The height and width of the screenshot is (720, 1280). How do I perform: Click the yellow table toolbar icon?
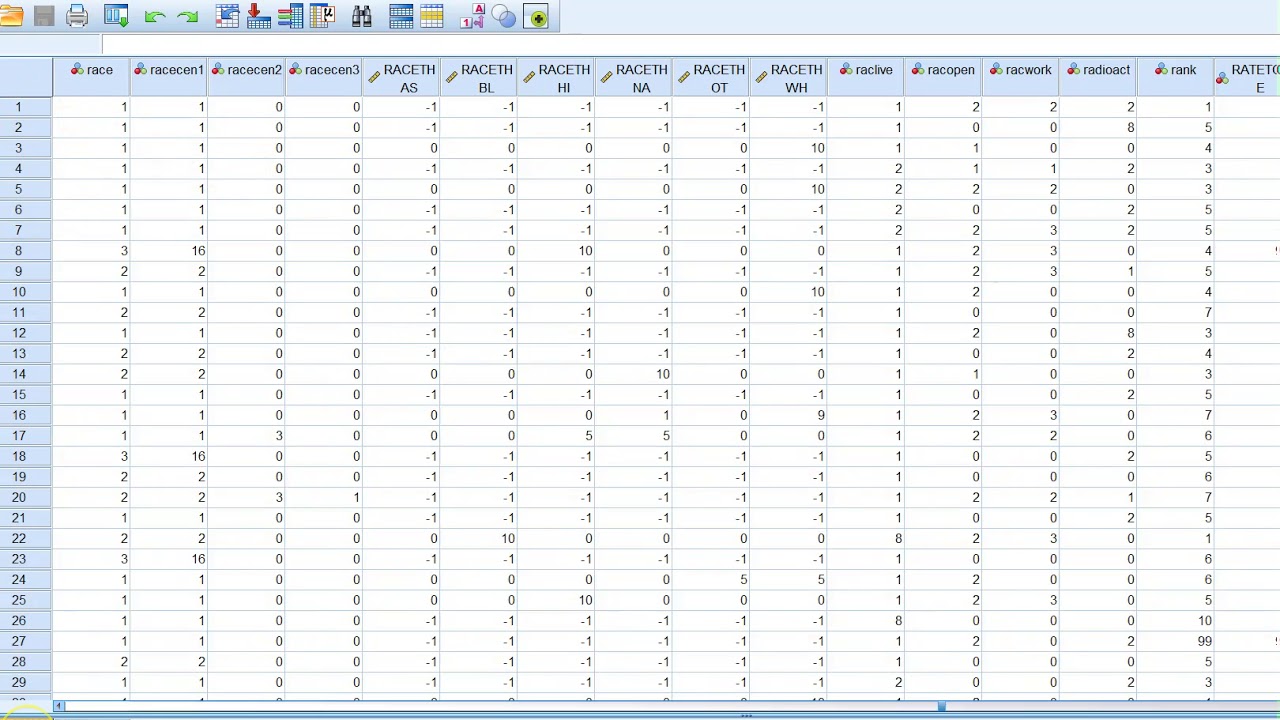pos(432,16)
